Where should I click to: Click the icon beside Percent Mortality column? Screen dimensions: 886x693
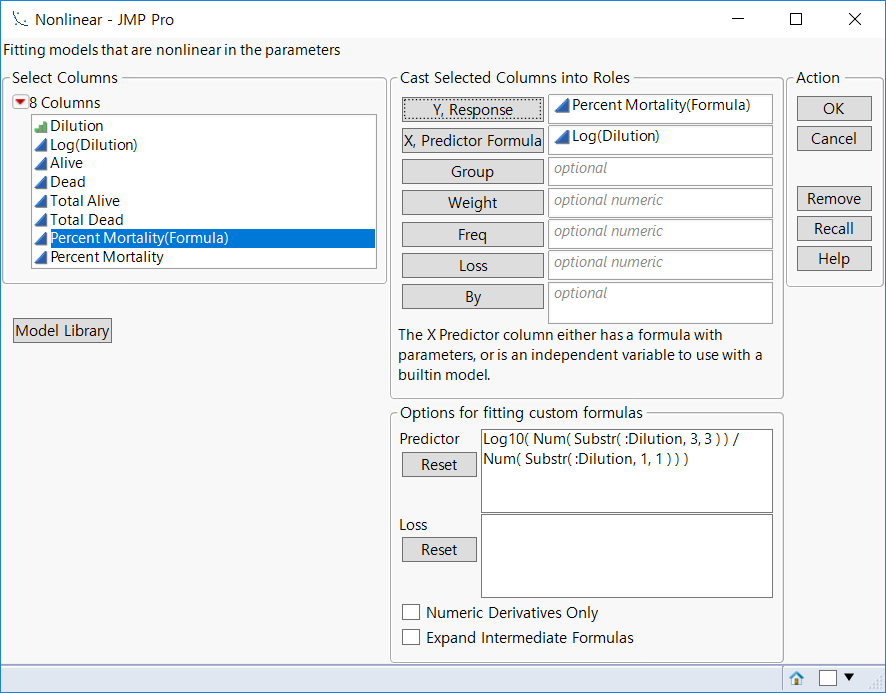click(41, 258)
